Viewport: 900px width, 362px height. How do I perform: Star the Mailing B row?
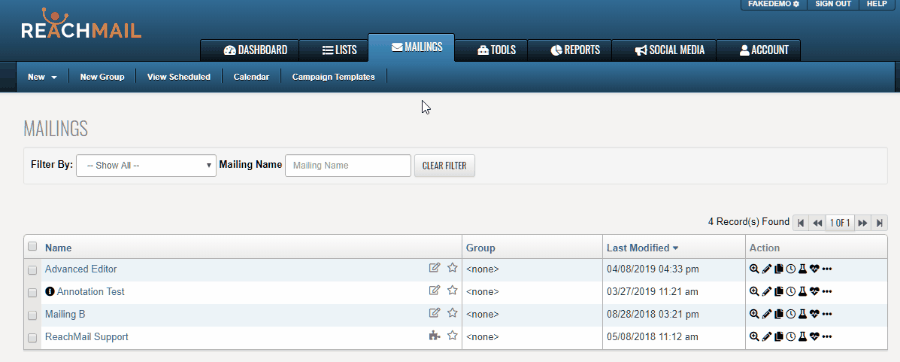(452, 313)
